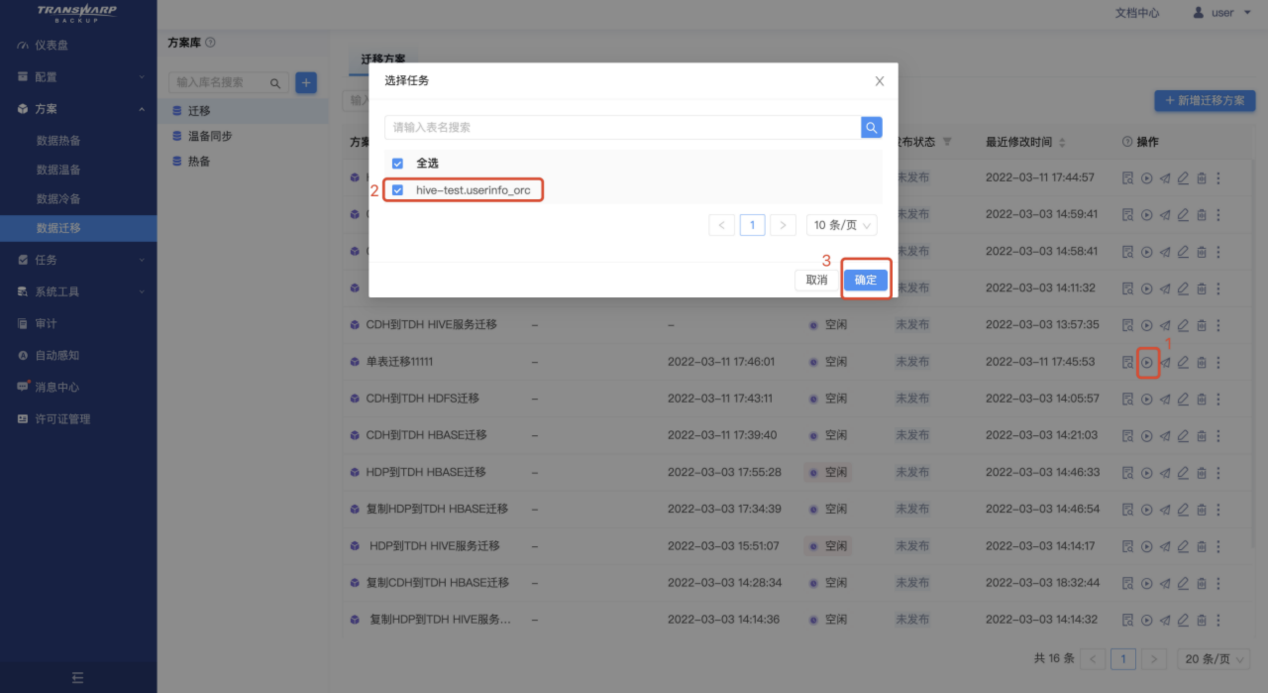Run the 单表迁移11111 migration plan
The width and height of the screenshot is (1268, 693).
[1147, 362]
